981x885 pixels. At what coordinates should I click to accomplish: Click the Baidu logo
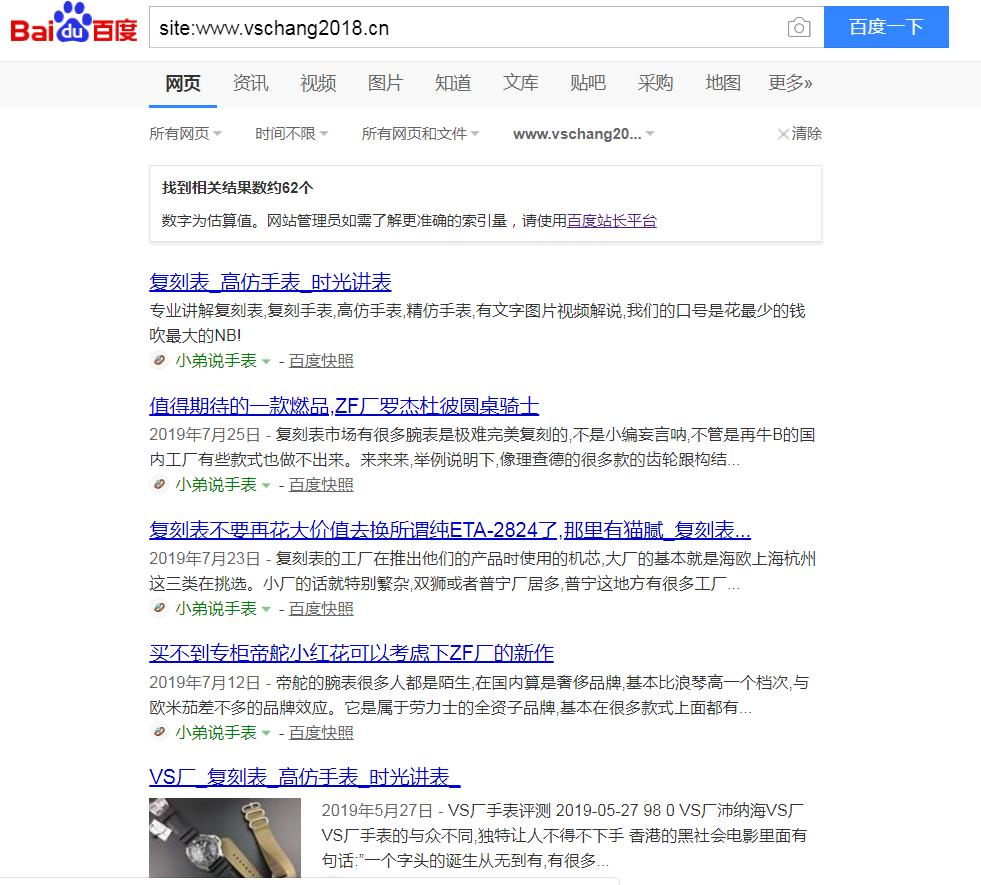click(74, 24)
